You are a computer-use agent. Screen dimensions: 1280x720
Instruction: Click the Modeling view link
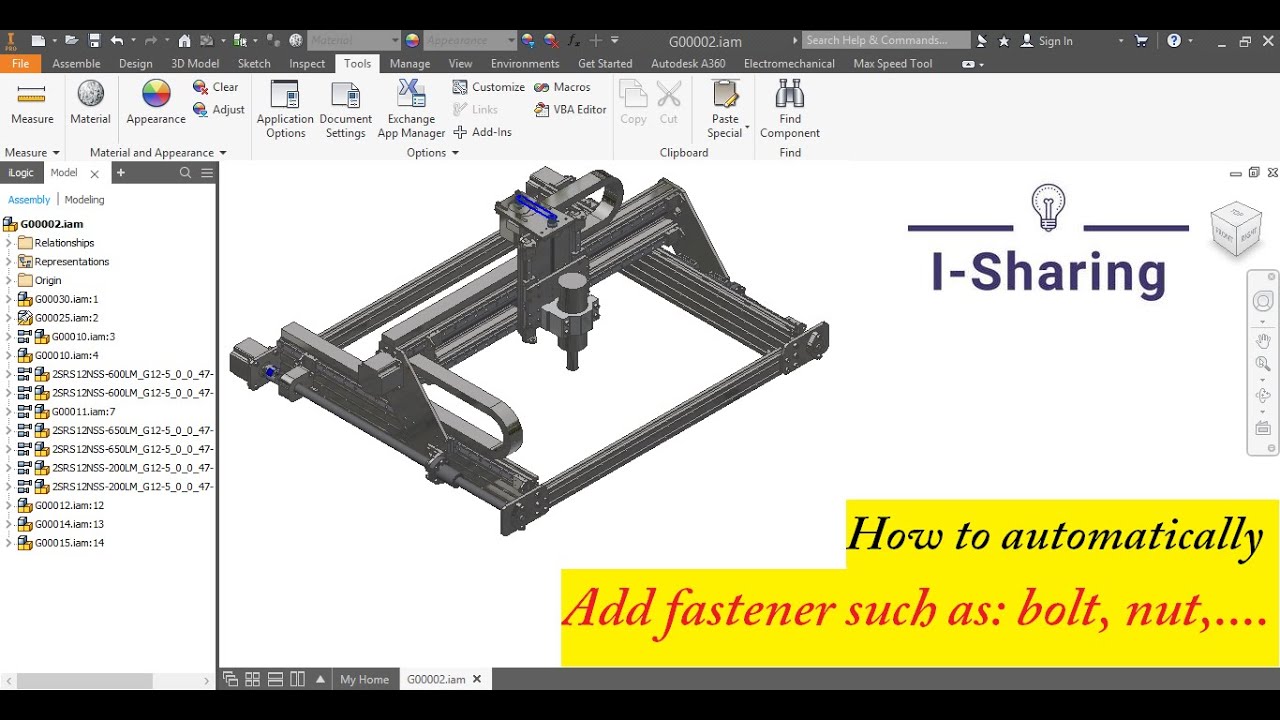(84, 200)
